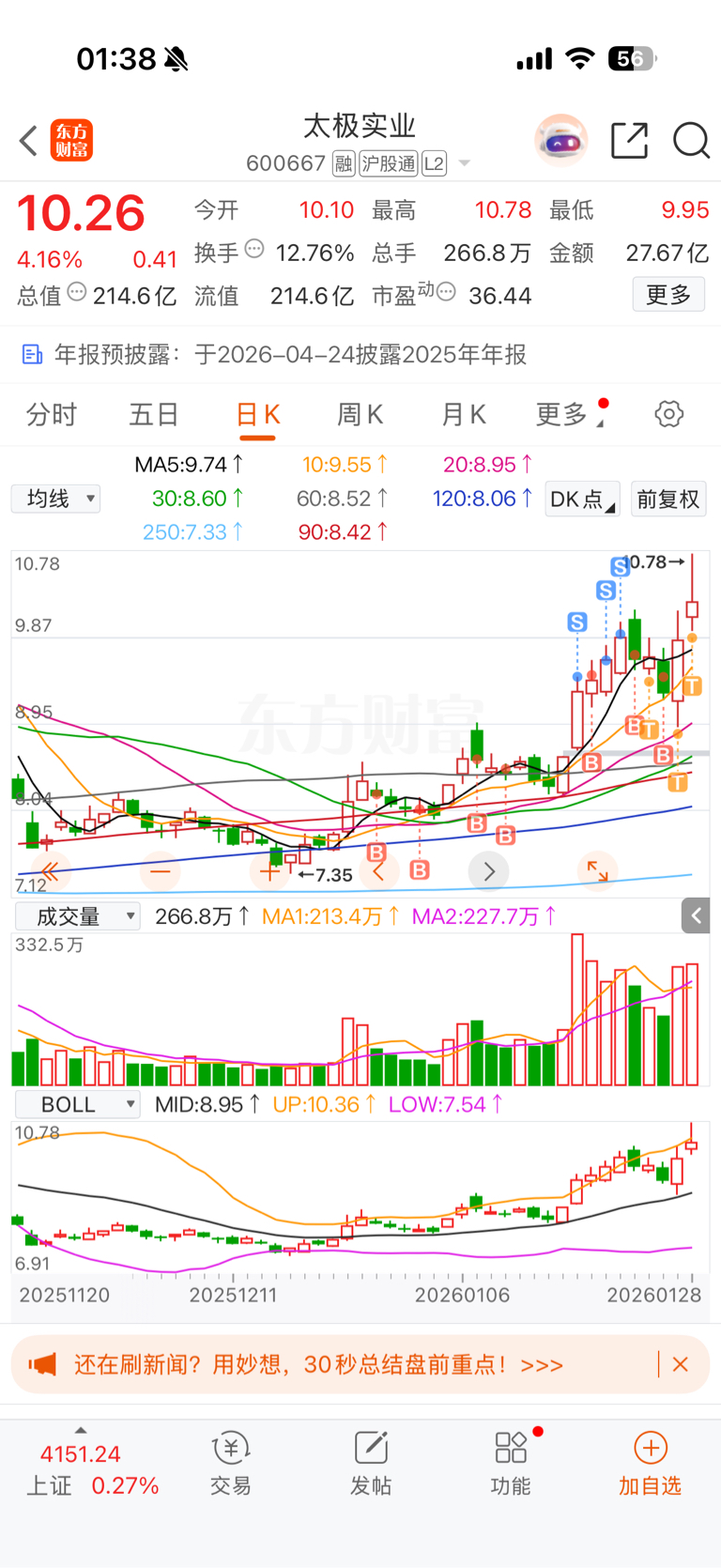The image size is (721, 1568).
Task: Open the 东方财富 logo icon
Action: [x=71, y=141]
